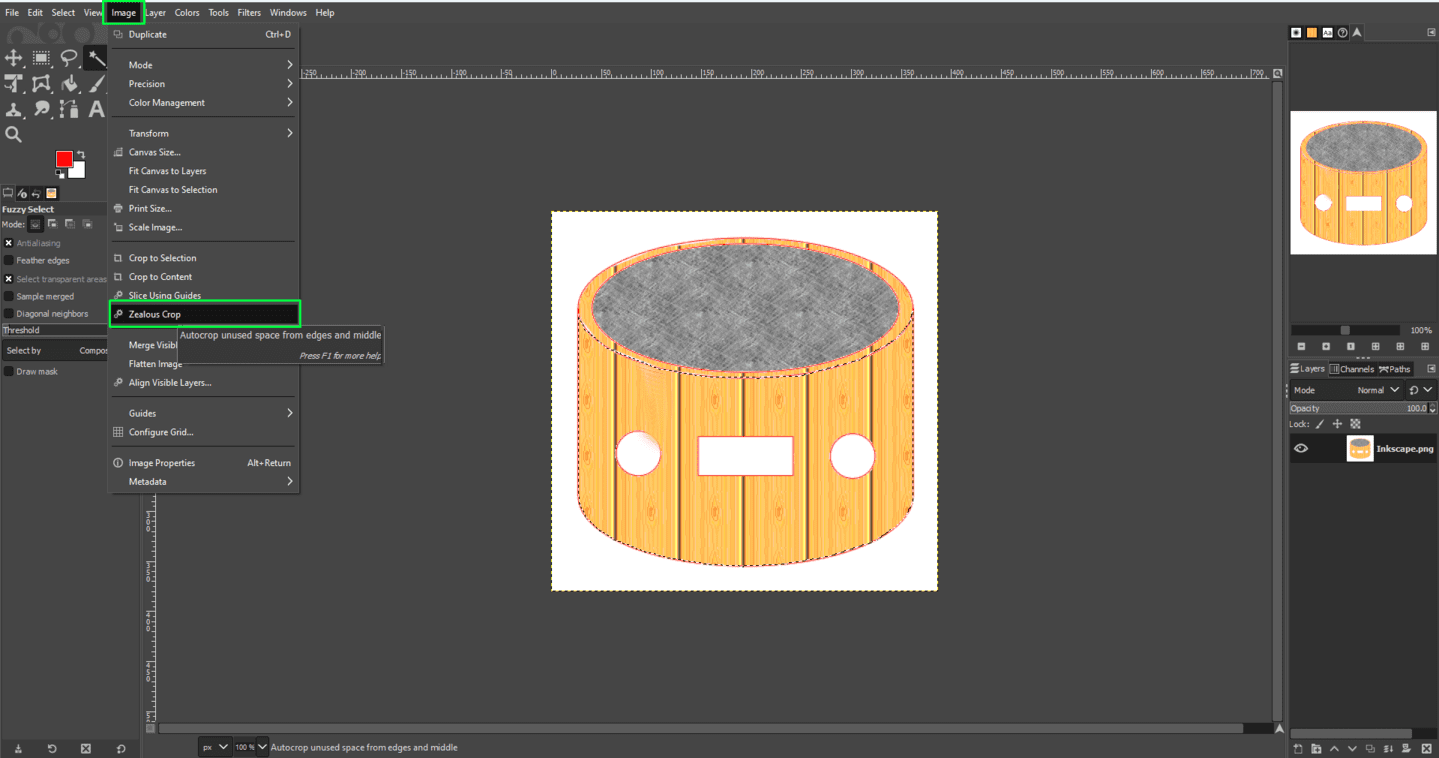Open the Patterns dock tab
Screen dimensions: 1439x758
point(1312,32)
